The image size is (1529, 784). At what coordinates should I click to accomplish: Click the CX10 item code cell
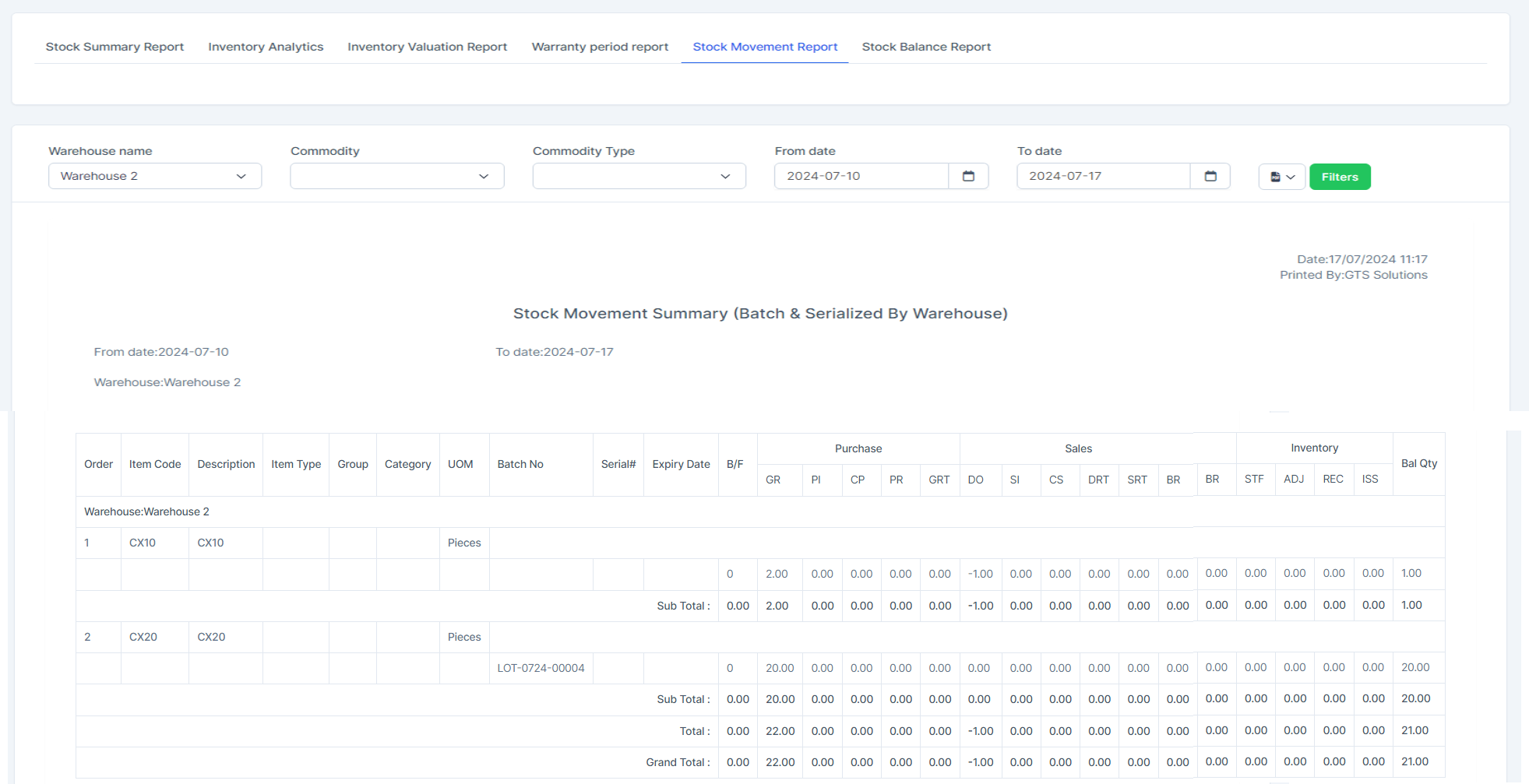point(143,543)
